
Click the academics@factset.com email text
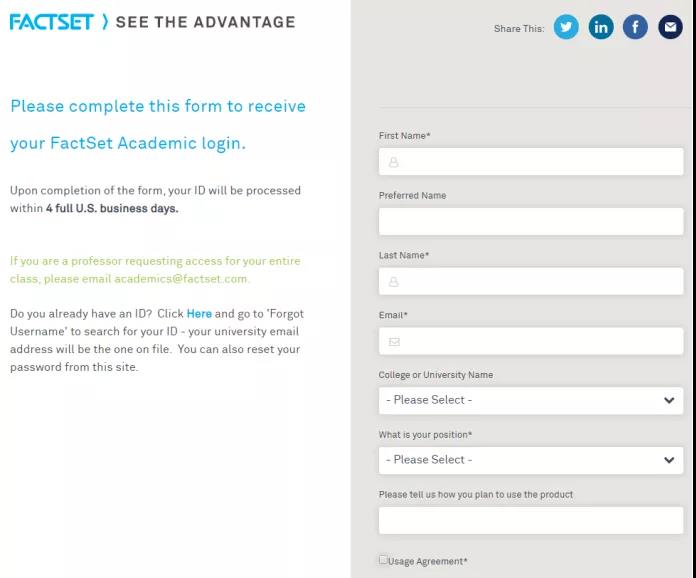(181, 279)
